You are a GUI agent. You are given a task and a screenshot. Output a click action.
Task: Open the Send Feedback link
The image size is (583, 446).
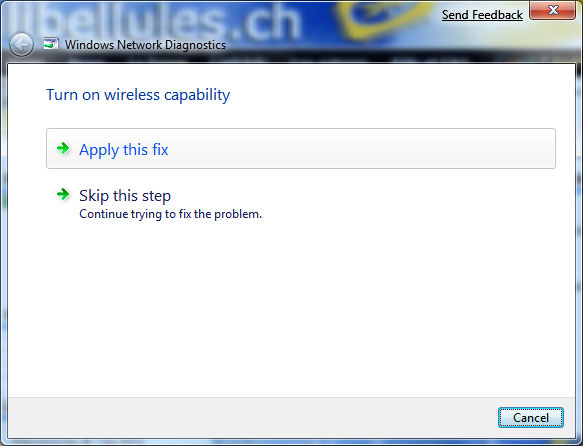482,15
